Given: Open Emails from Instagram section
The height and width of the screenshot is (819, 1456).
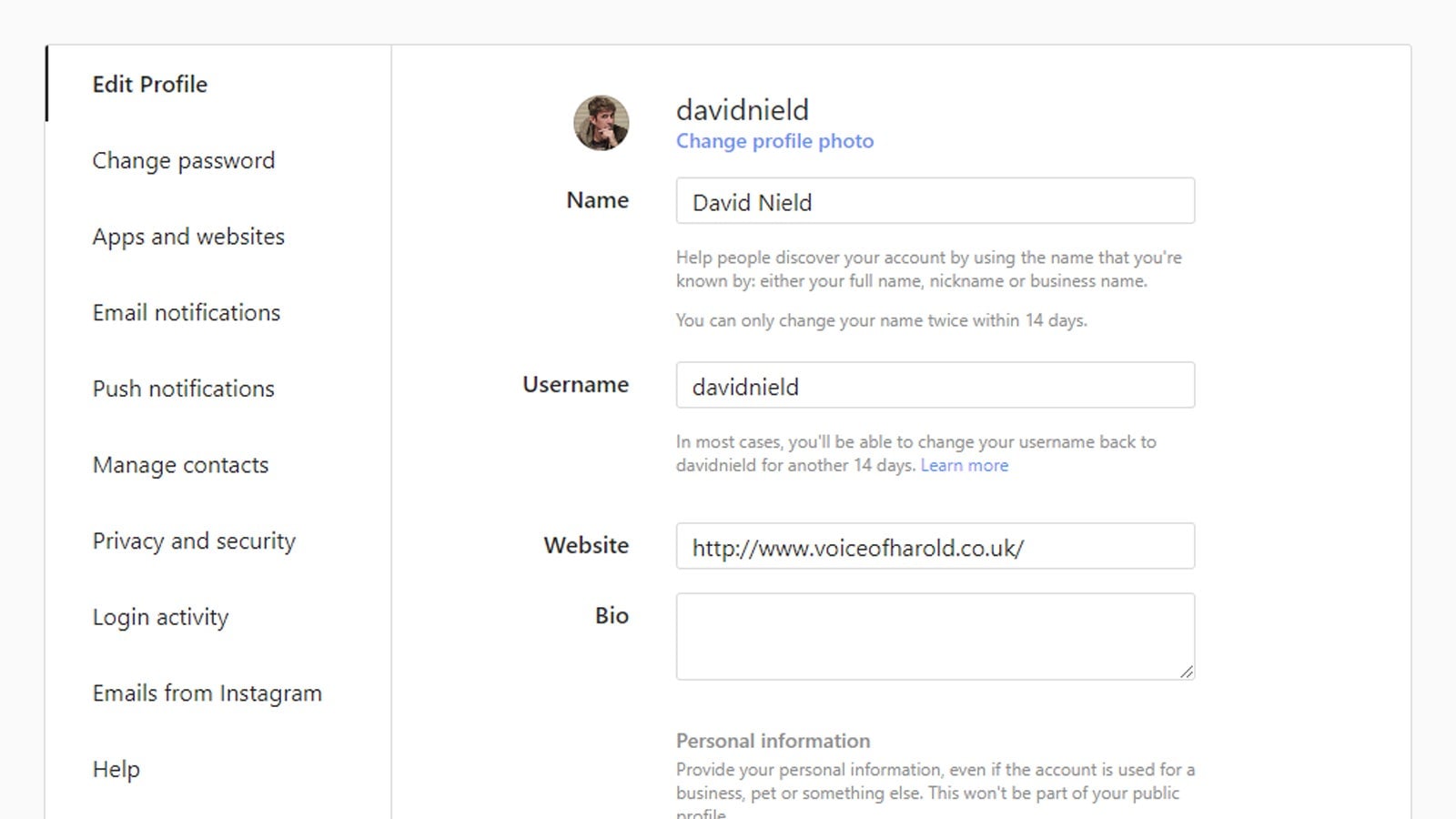Looking at the screenshot, I should 207,693.
